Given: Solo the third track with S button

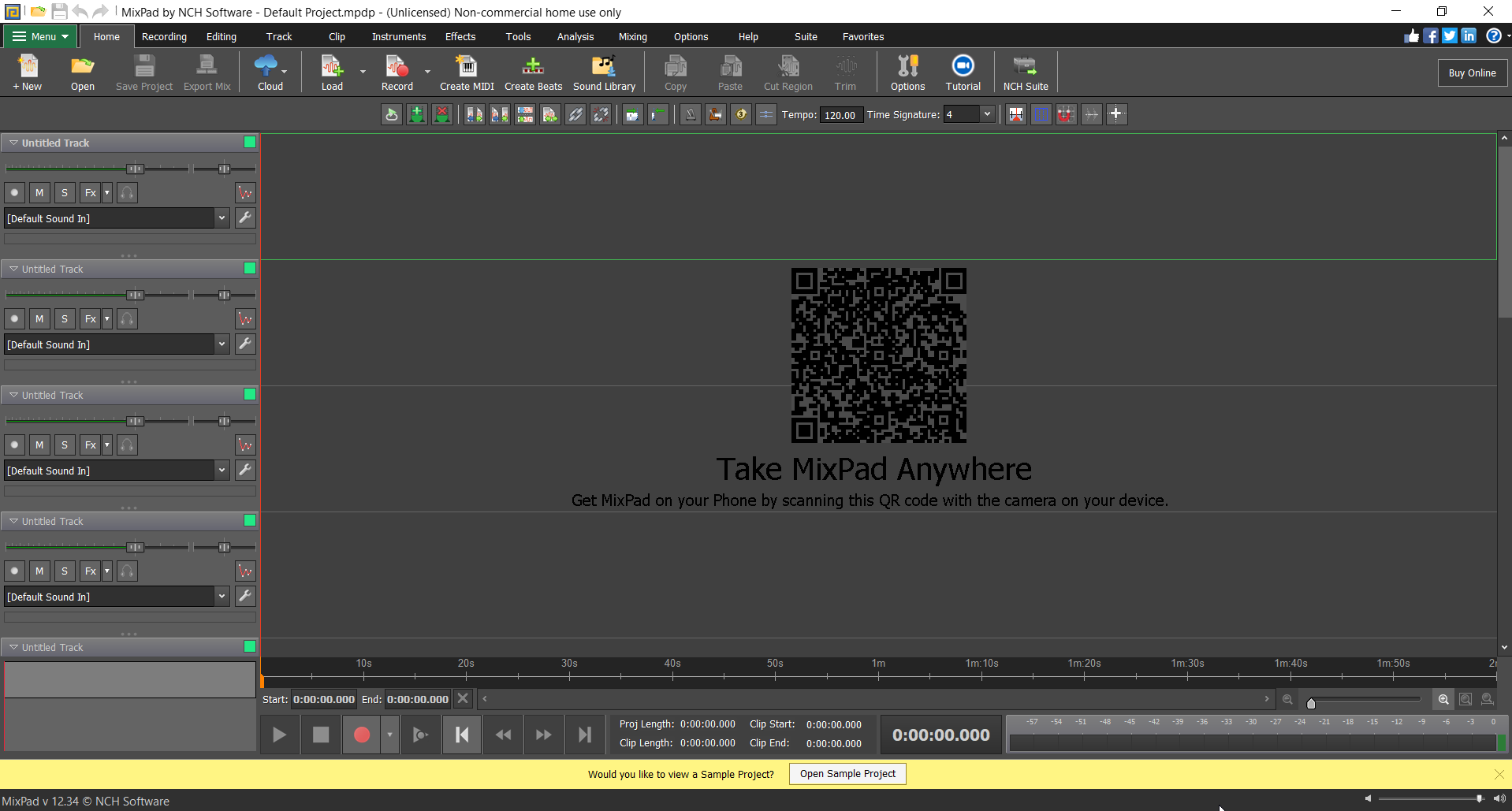Looking at the screenshot, I should 65,445.
